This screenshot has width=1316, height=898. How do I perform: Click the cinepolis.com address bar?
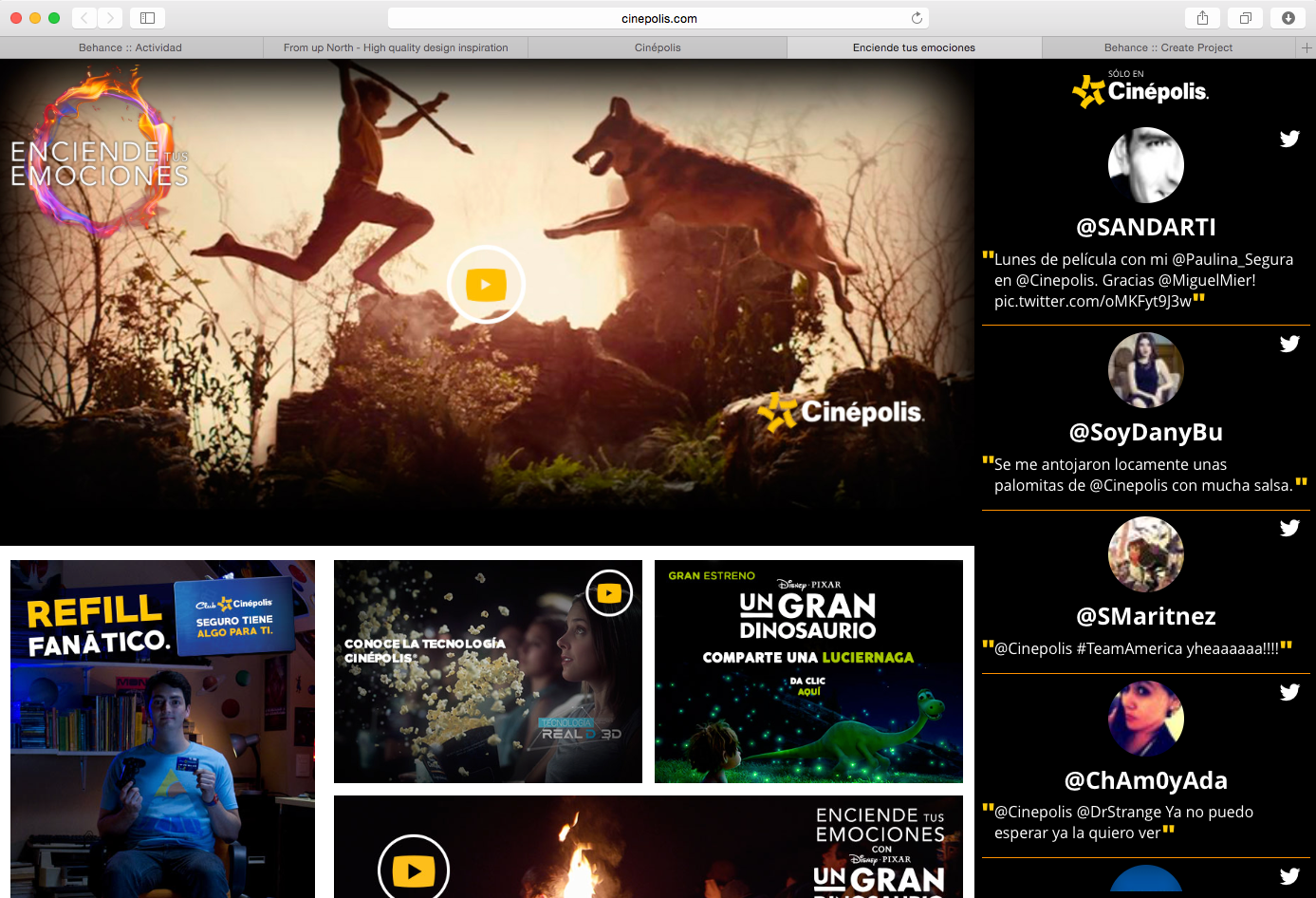[x=658, y=18]
